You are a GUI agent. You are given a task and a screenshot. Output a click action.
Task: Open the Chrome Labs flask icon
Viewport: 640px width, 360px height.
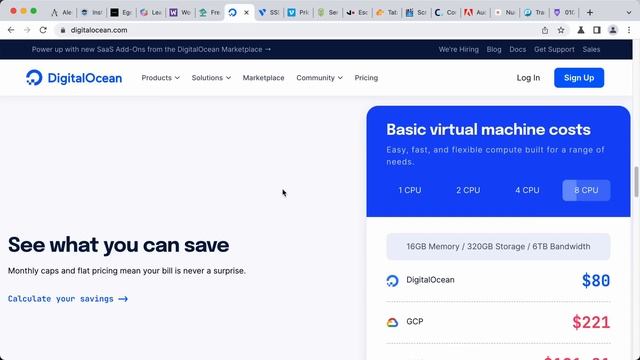(x=581, y=30)
